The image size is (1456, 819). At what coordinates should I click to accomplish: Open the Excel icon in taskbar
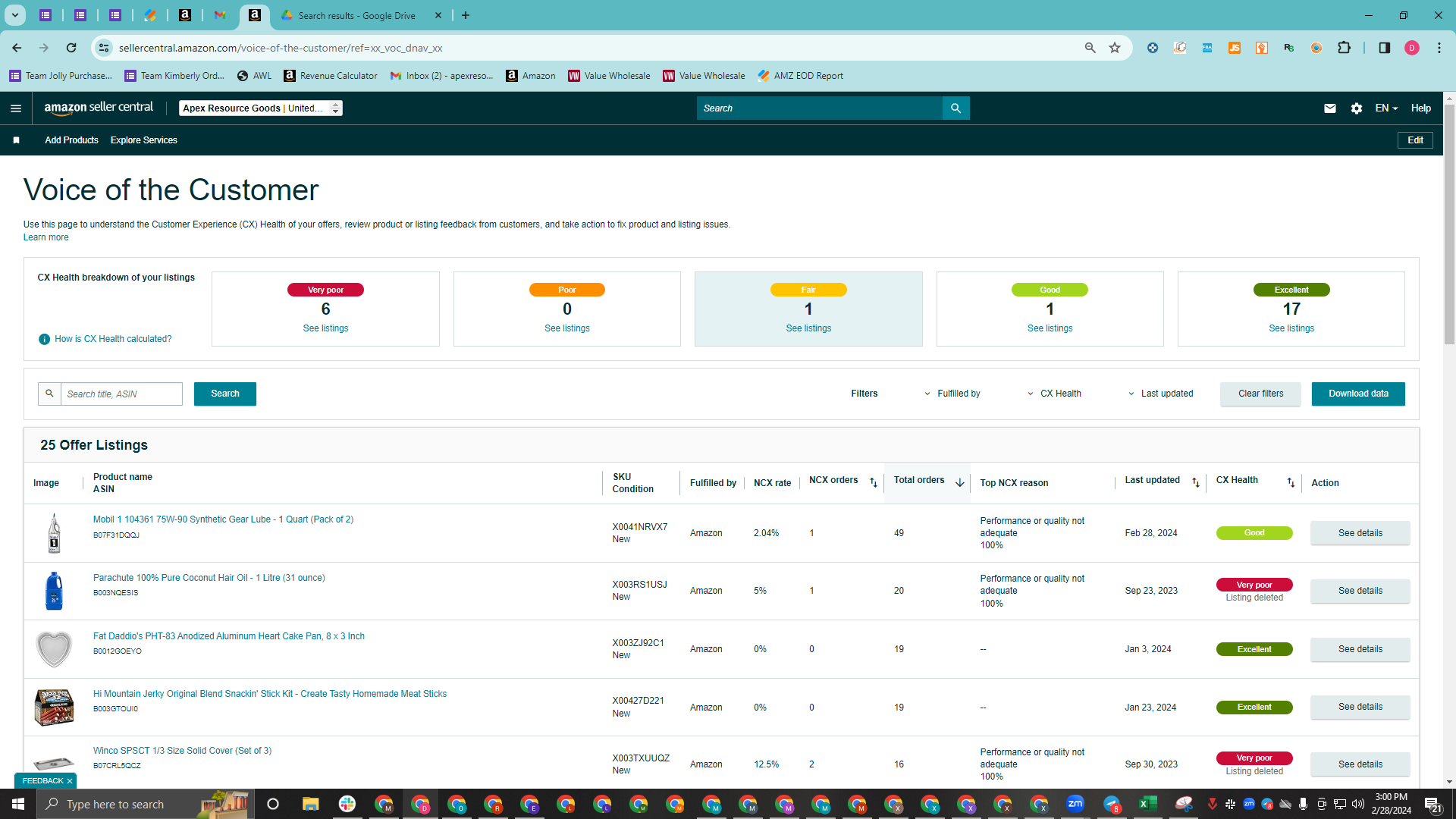click(x=1147, y=804)
